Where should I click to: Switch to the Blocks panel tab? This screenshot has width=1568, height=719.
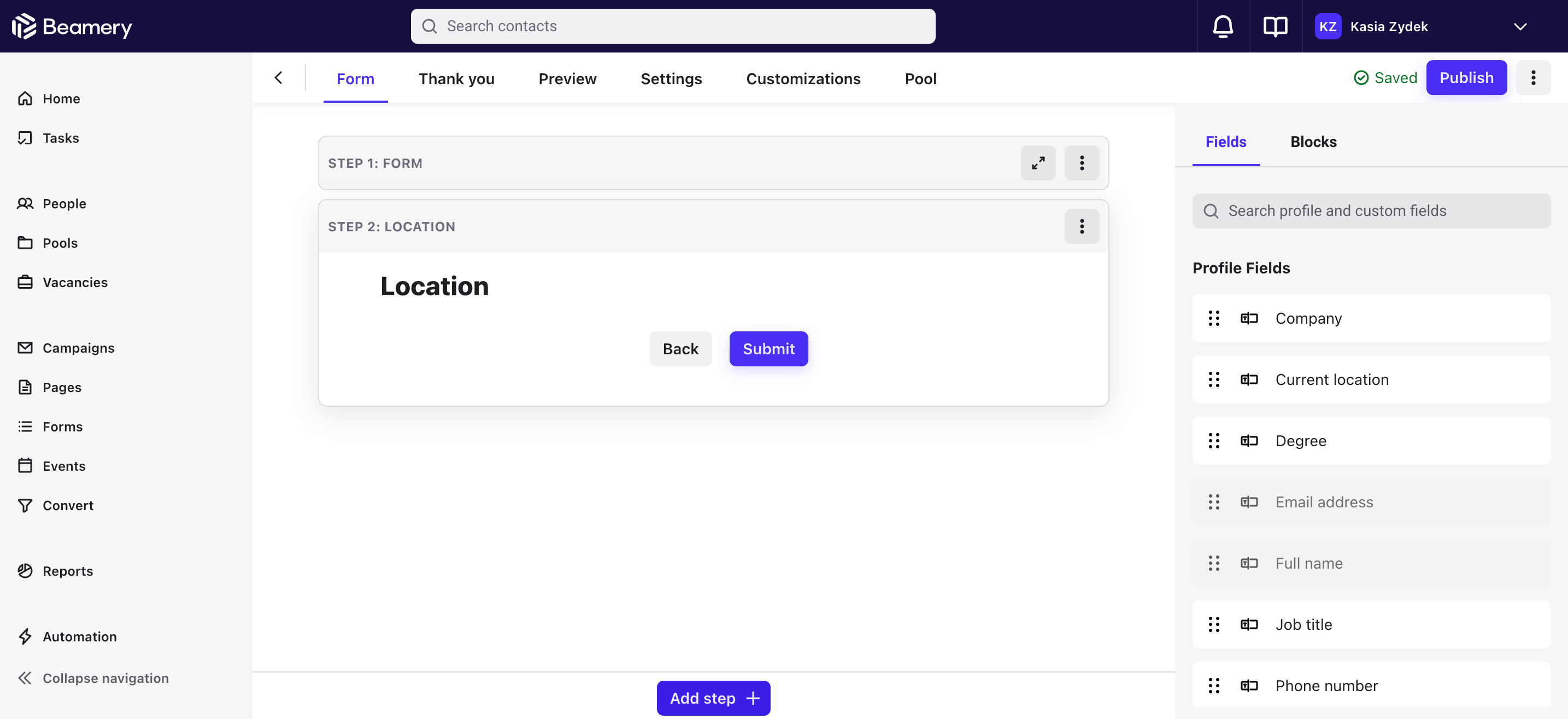[1313, 142]
